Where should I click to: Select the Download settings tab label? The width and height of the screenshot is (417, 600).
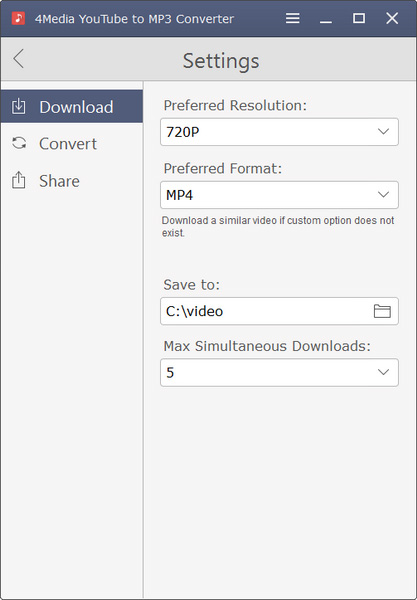[76, 107]
